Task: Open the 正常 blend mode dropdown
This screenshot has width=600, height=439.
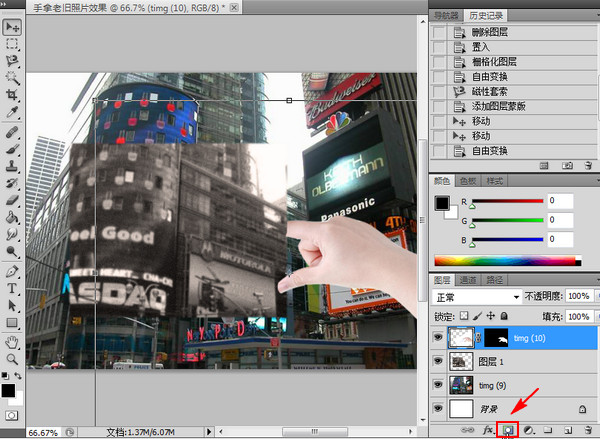Action: (x=476, y=297)
